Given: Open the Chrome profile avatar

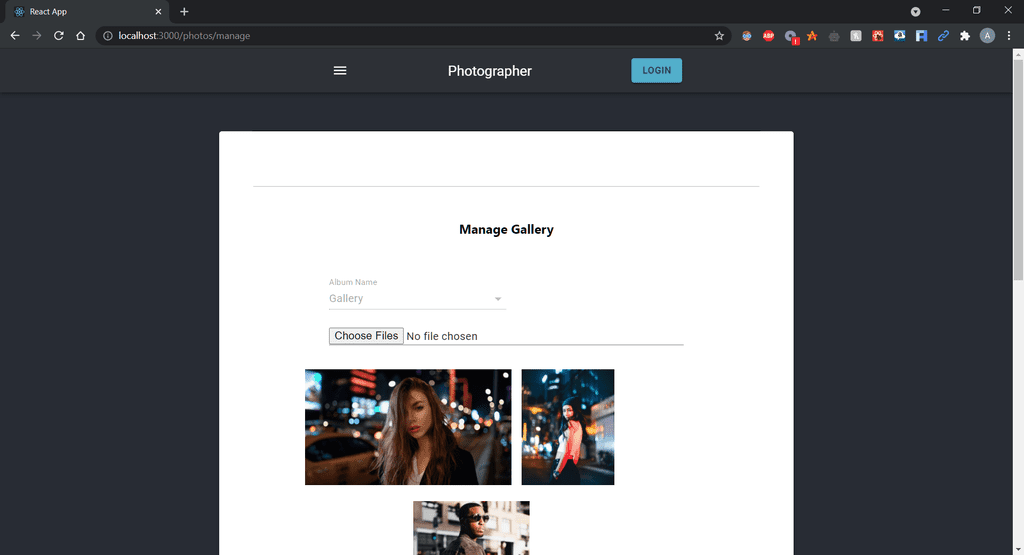Looking at the screenshot, I should pyautogui.click(x=987, y=36).
